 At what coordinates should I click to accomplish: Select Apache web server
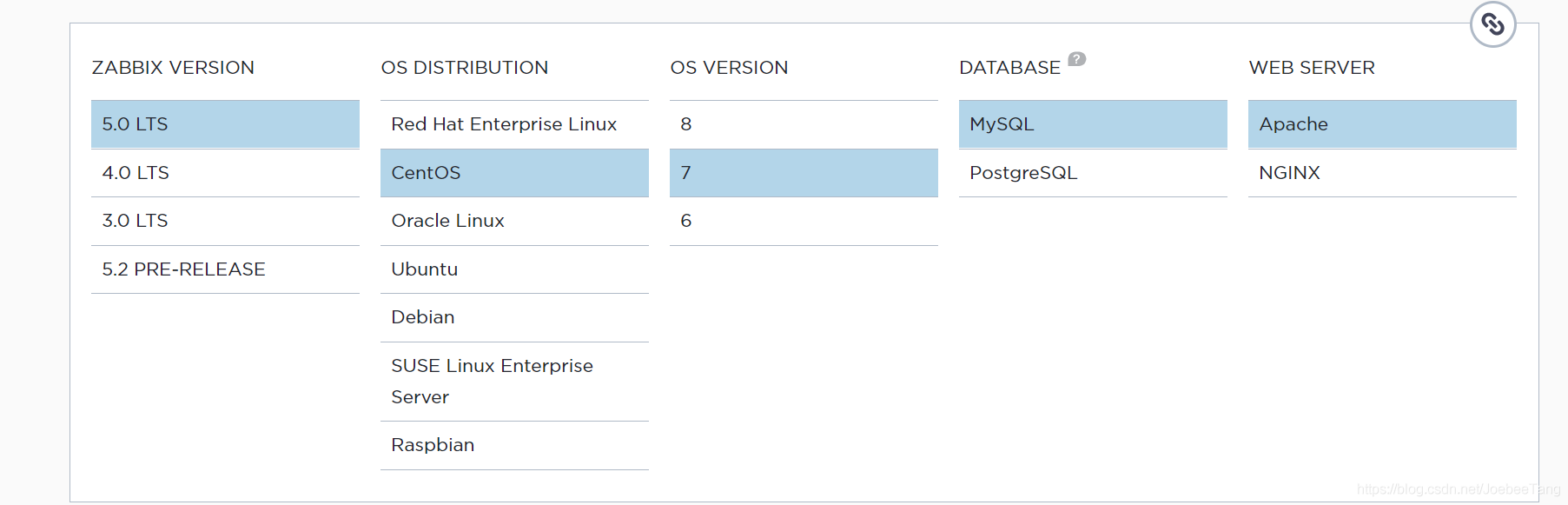point(1382,124)
